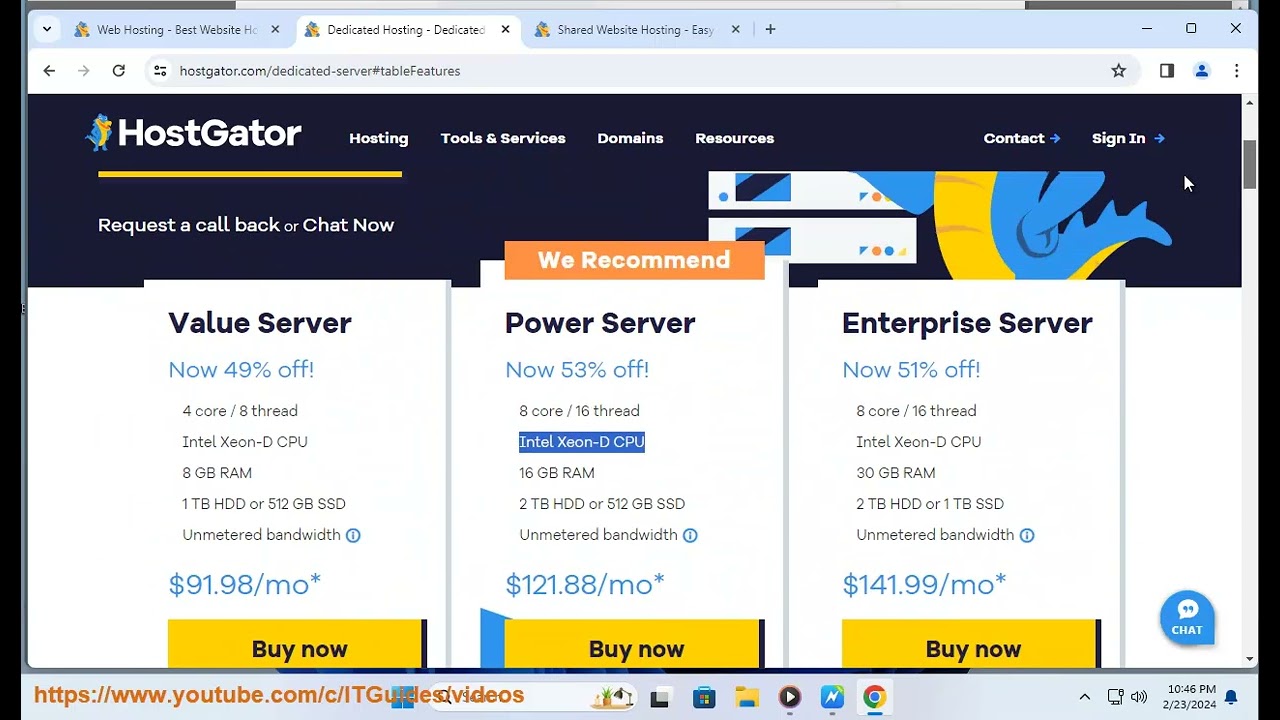This screenshot has width=1280, height=720.
Task: Open Microsoft Store from the taskbar
Action: coord(704,697)
